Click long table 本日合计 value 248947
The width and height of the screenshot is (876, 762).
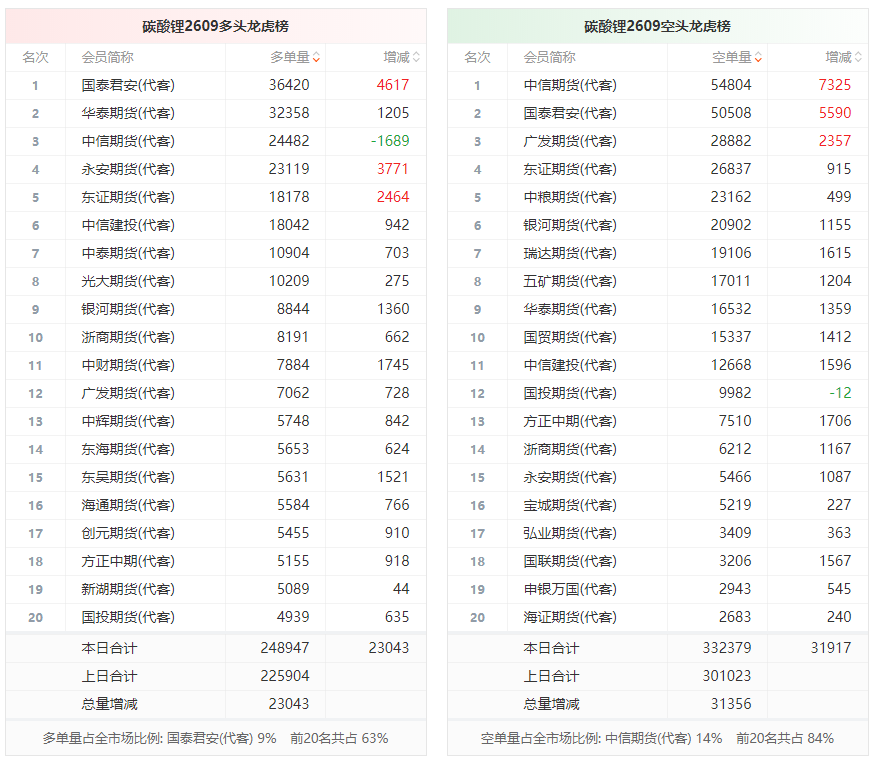tap(284, 648)
